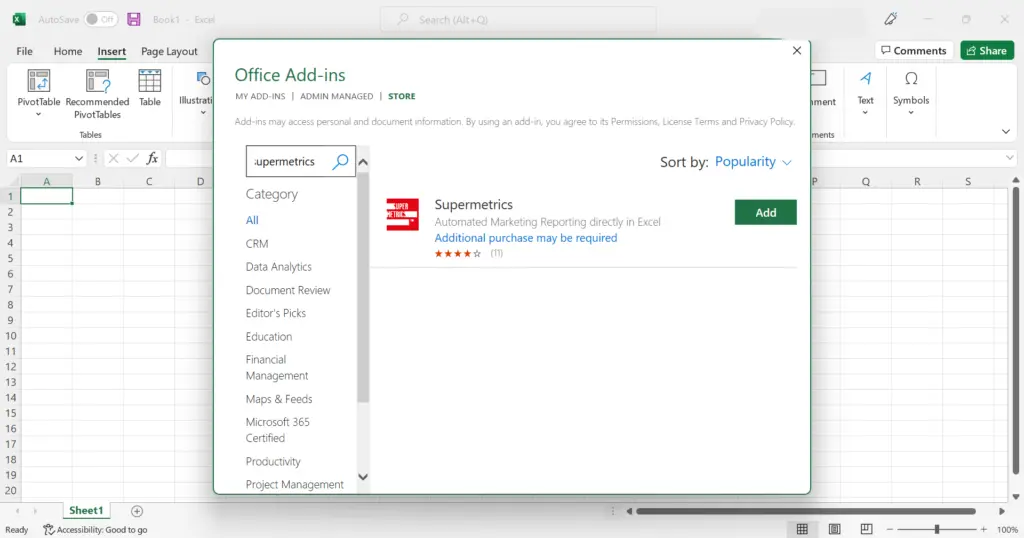Expand the formula bar with its chevron

(x=1010, y=158)
